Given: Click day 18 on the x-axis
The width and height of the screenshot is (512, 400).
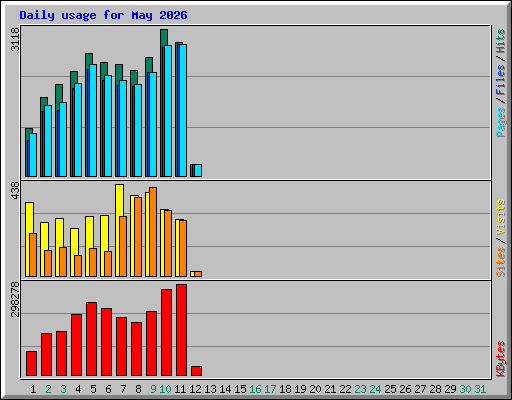Looking at the screenshot, I should coord(285,389).
